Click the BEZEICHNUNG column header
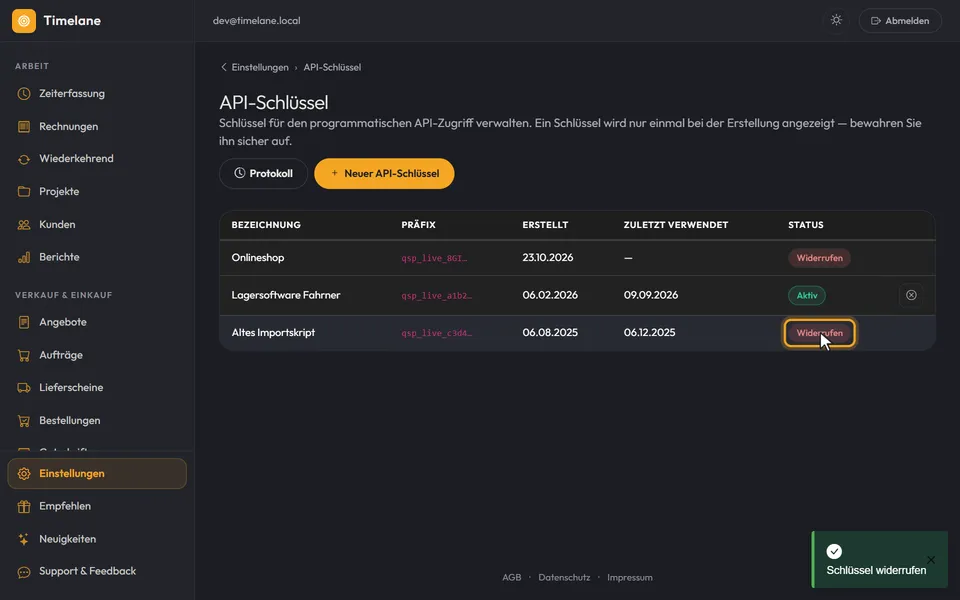Viewport: 960px width, 600px height. 266,225
